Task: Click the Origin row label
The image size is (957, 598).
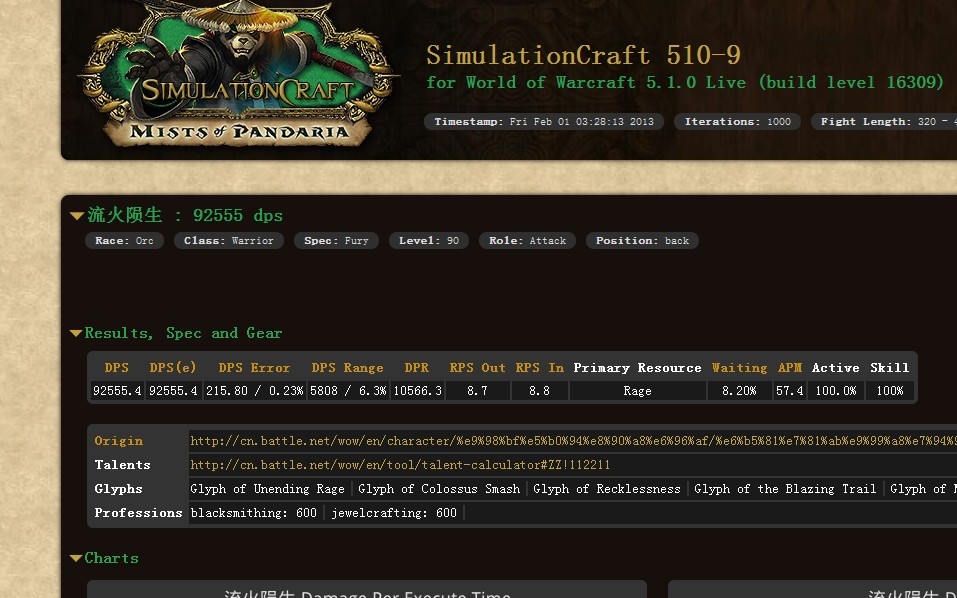Action: click(118, 441)
